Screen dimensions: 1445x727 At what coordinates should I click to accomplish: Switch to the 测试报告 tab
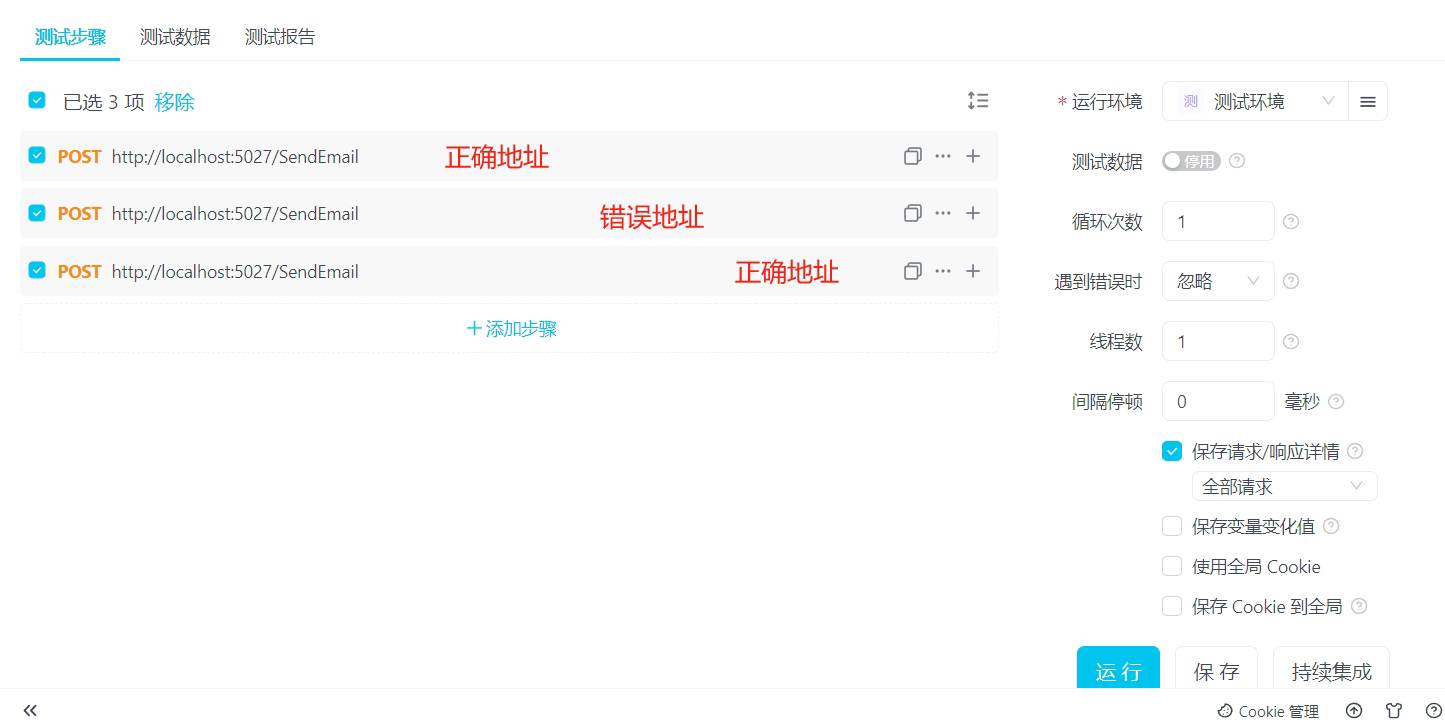[x=280, y=37]
